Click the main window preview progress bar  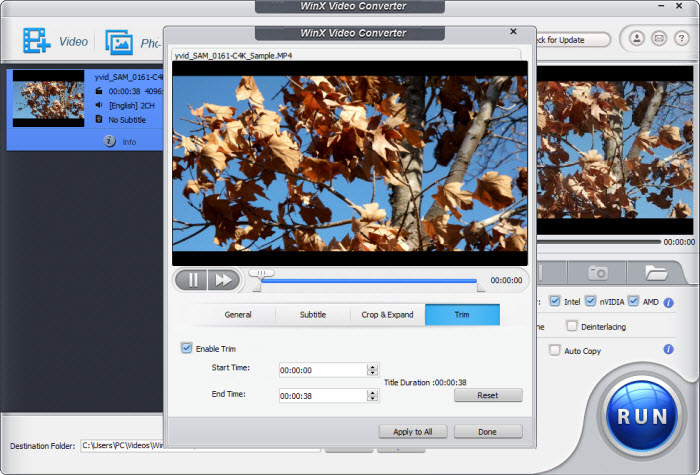(598, 242)
